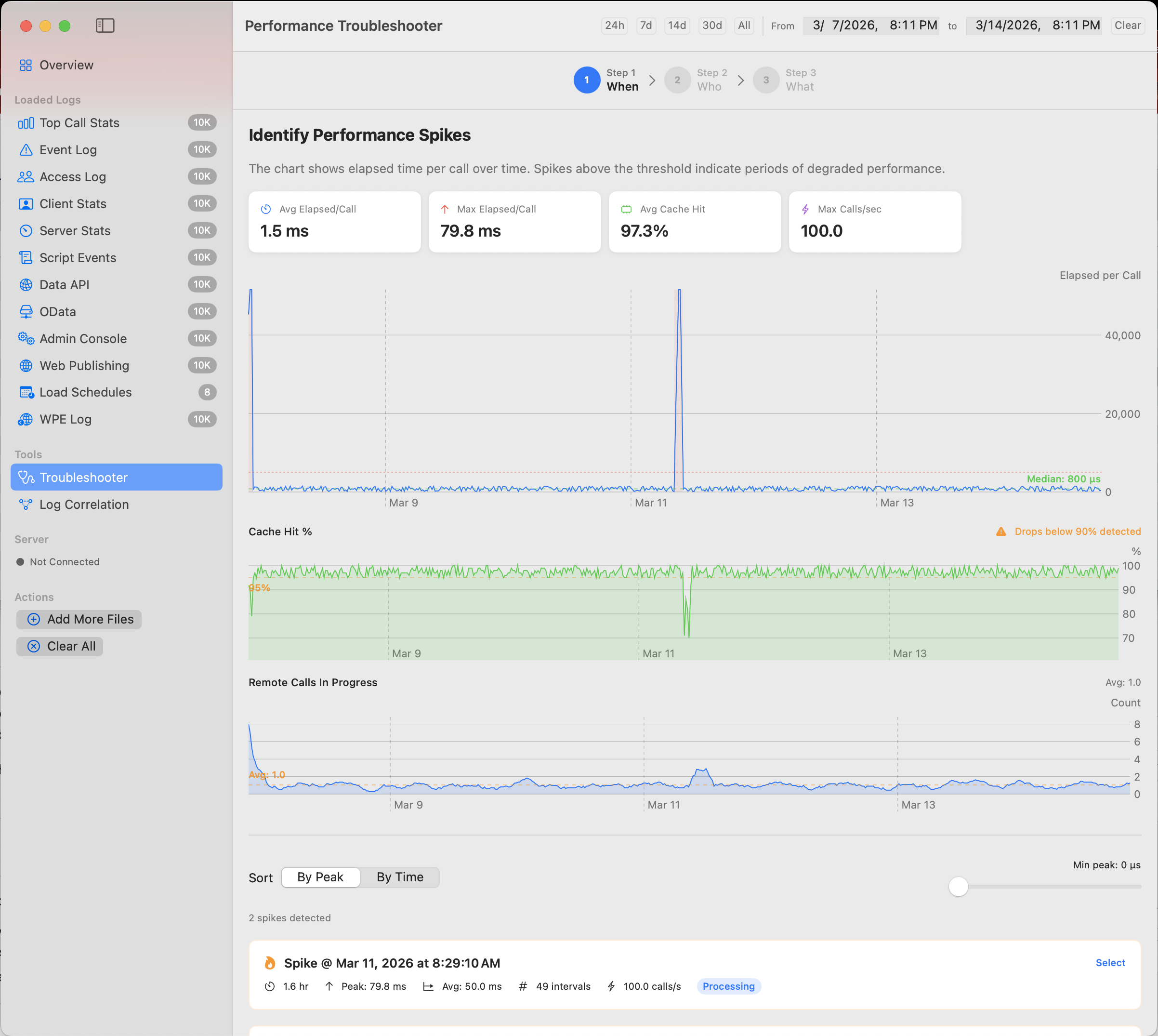
Task: Select the By Peak sort option
Action: tap(320, 877)
